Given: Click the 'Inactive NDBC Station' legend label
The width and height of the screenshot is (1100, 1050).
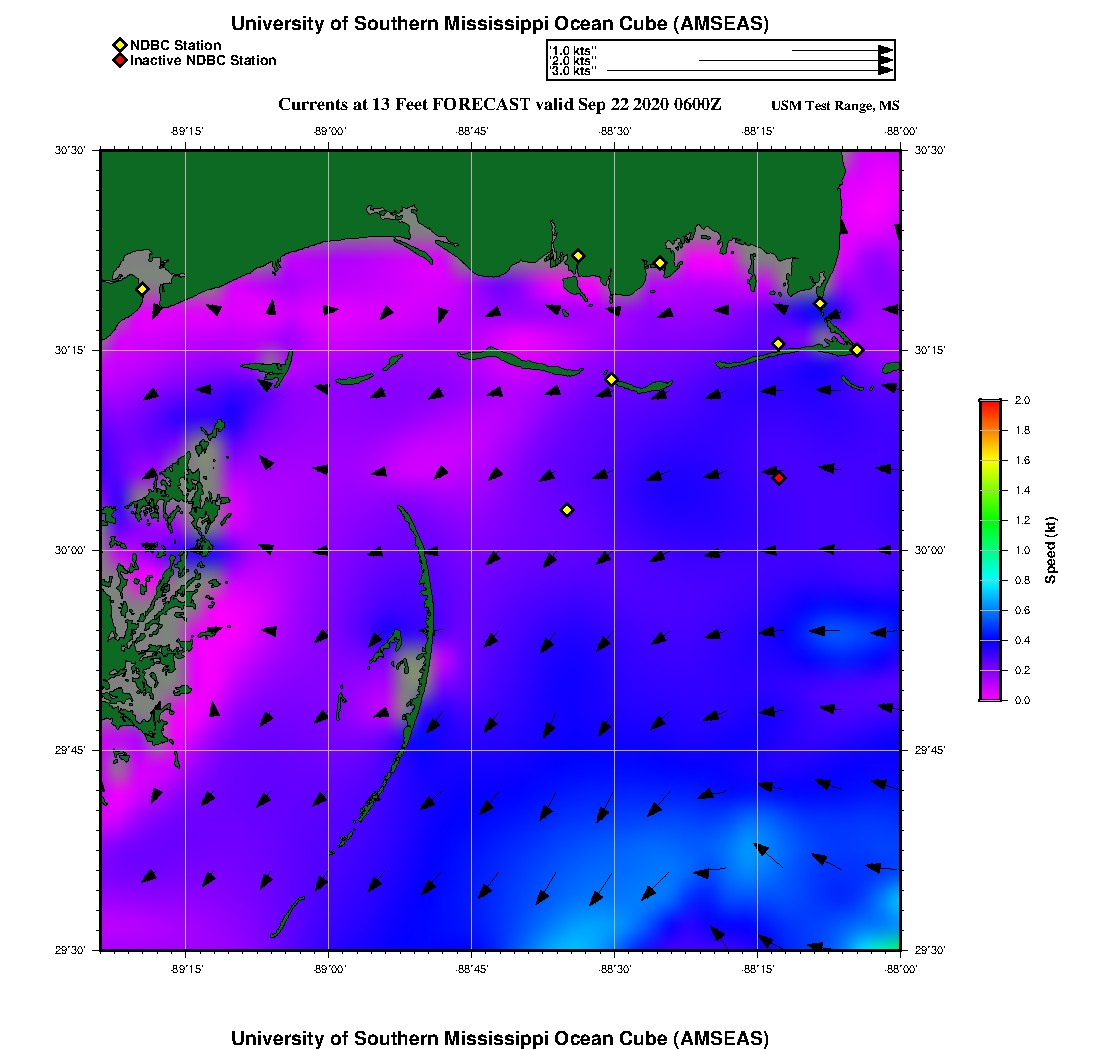Looking at the screenshot, I should [x=203, y=60].
